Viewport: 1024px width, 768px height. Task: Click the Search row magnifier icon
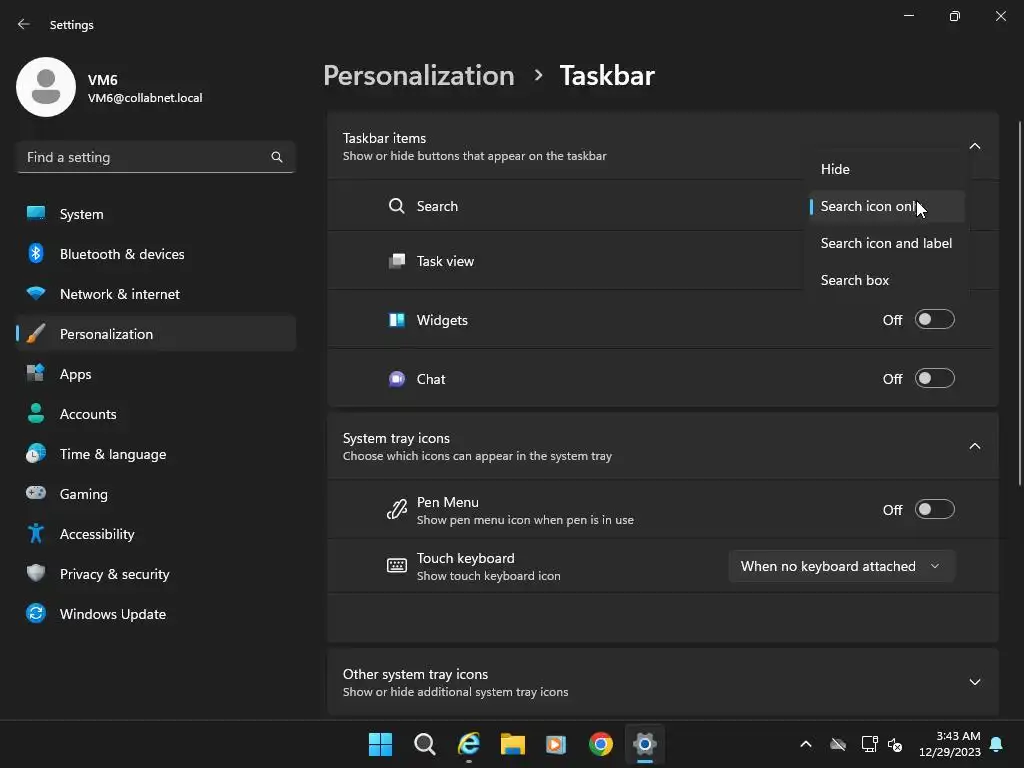[x=396, y=206]
